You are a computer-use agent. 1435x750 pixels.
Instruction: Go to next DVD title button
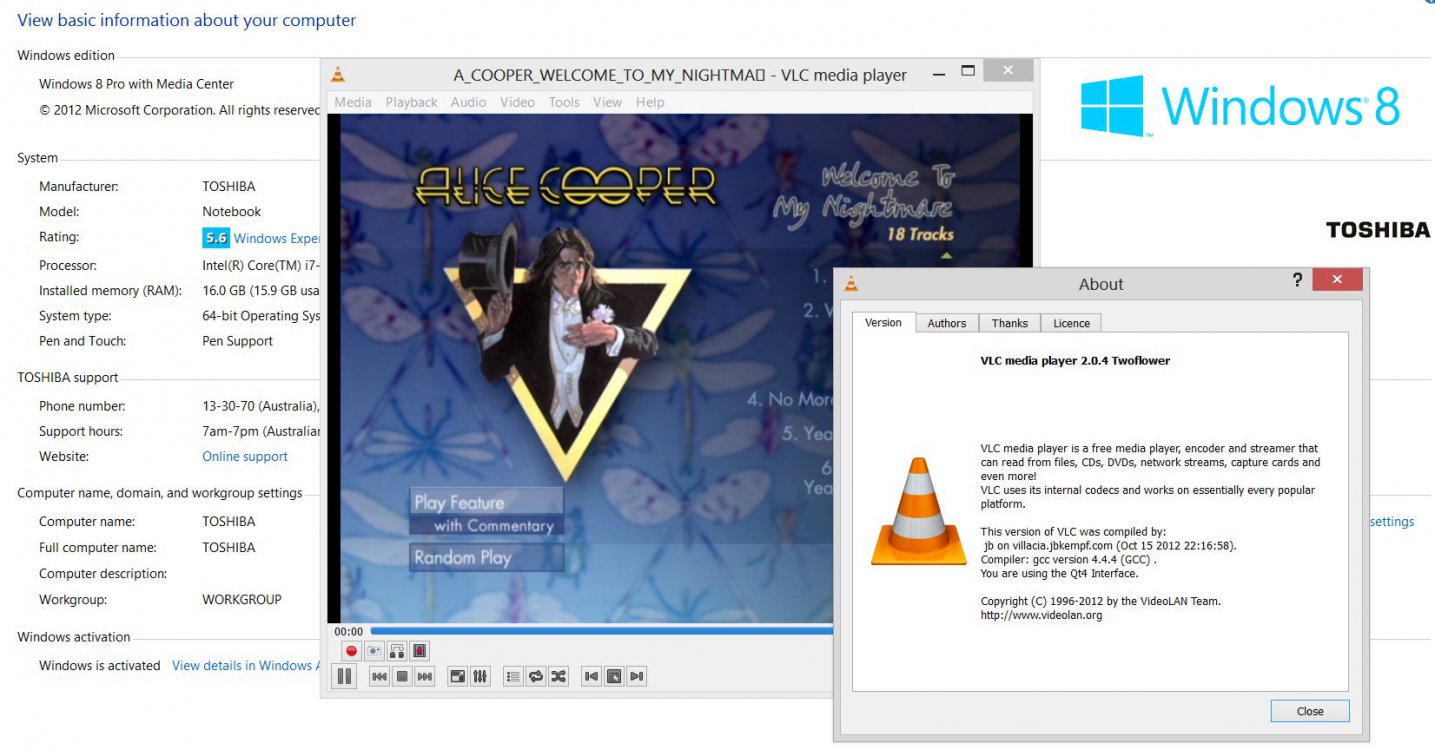[x=637, y=677]
